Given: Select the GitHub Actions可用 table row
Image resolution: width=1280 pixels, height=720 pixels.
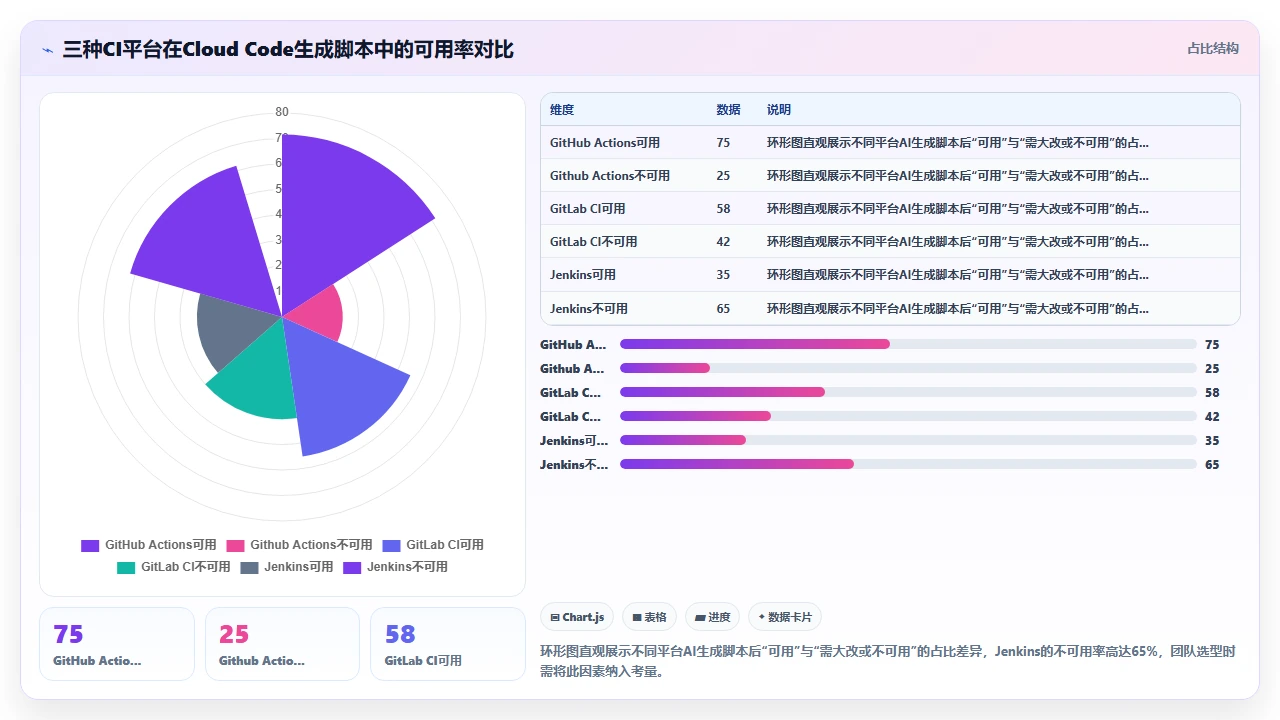Looking at the screenshot, I should tap(890, 143).
